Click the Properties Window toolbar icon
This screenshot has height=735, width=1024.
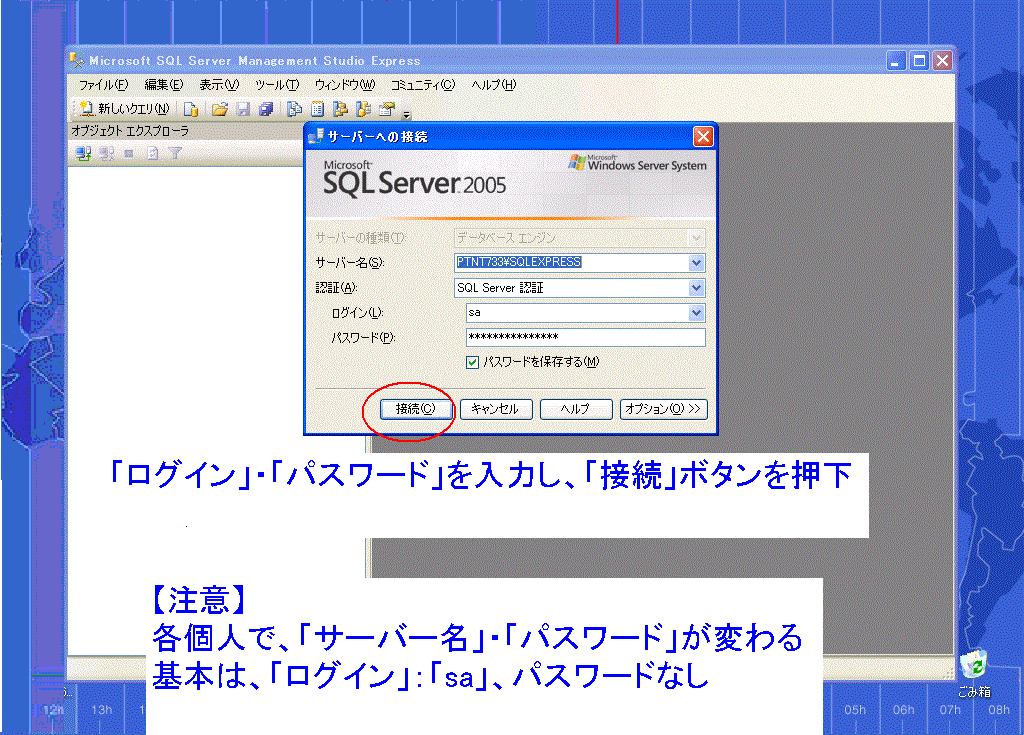(x=386, y=109)
